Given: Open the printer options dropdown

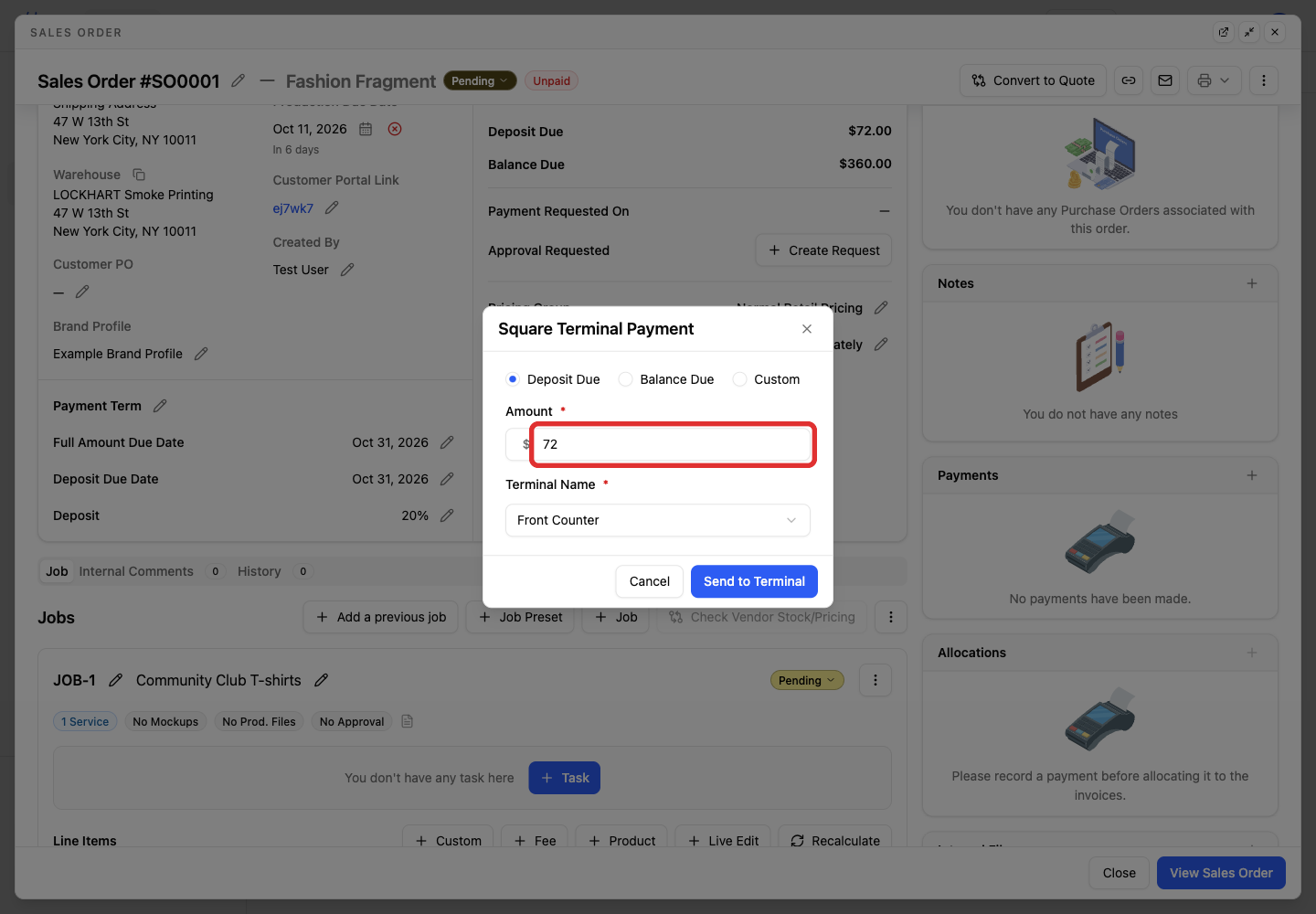Looking at the screenshot, I should [1214, 80].
